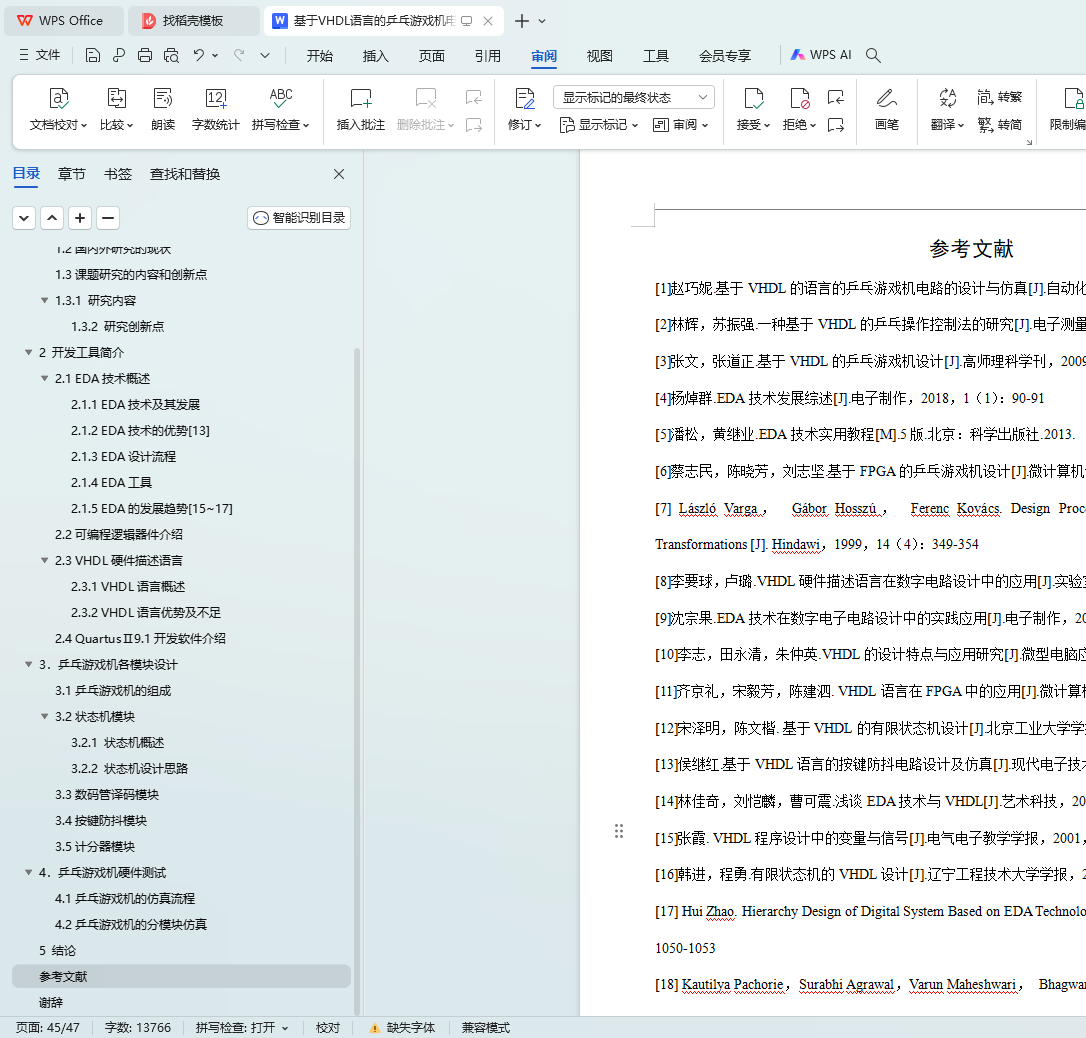Click the minus remove heading button
1086x1038 pixels.
(108, 218)
